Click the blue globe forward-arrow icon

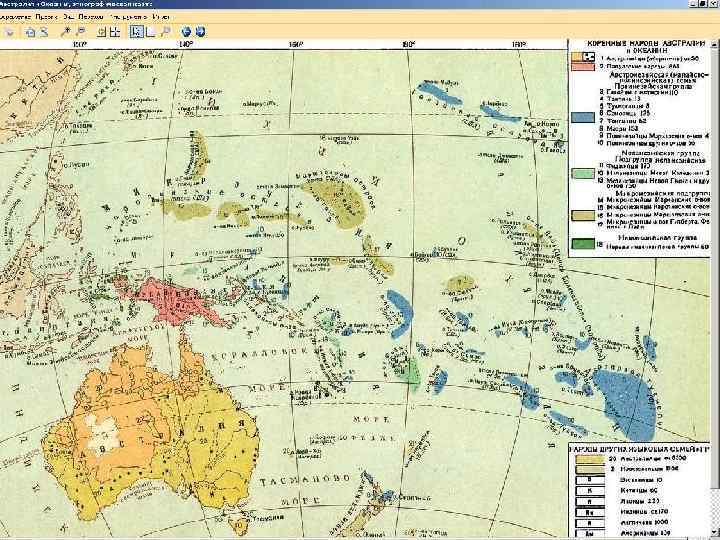coord(200,32)
